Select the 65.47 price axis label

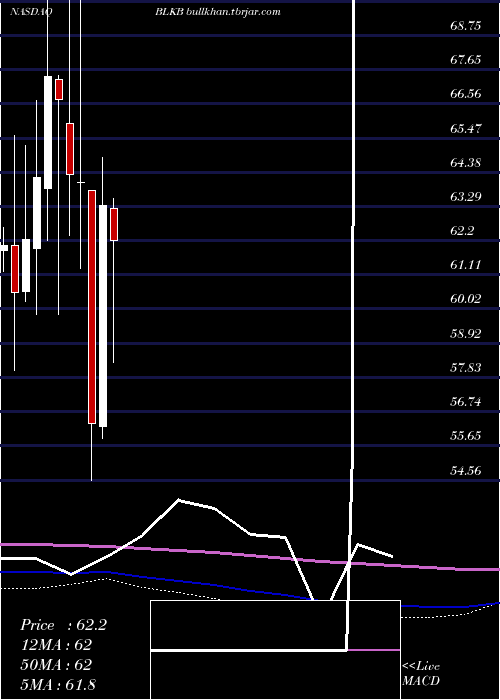pyautogui.click(x=466, y=129)
